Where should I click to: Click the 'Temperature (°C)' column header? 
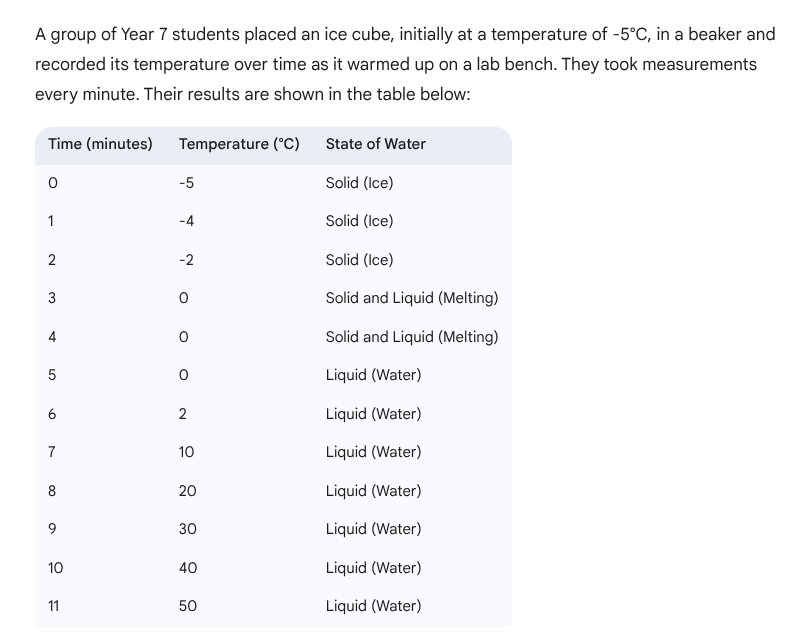[239, 144]
